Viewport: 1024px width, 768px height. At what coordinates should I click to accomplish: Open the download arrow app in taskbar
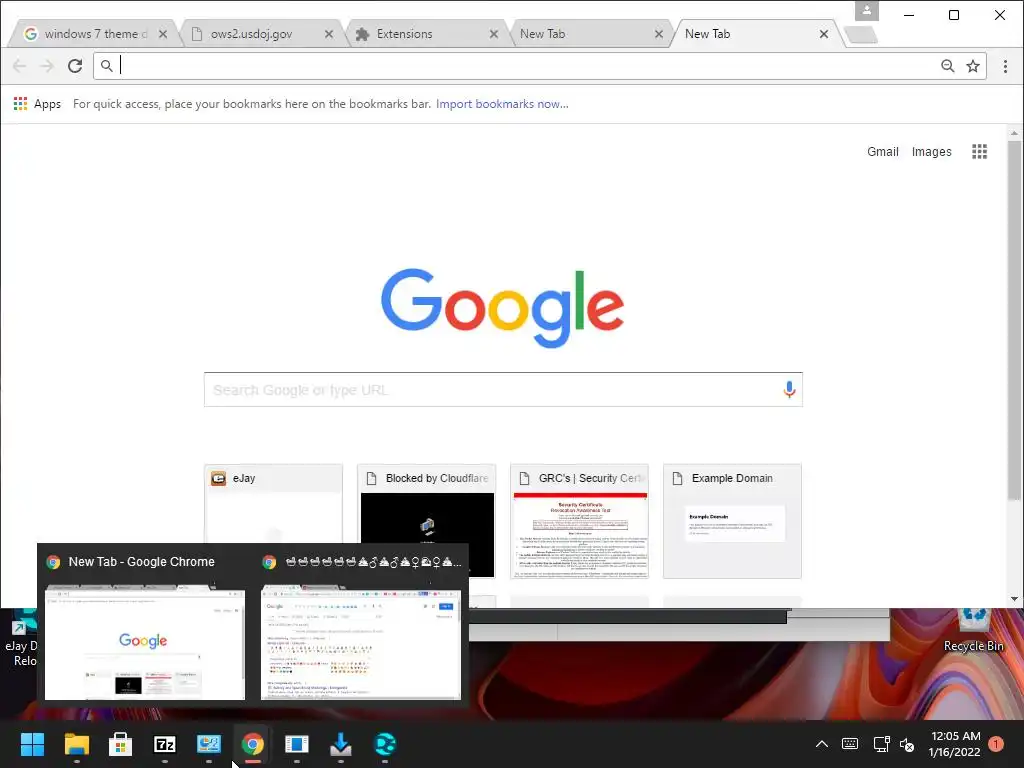coord(341,744)
